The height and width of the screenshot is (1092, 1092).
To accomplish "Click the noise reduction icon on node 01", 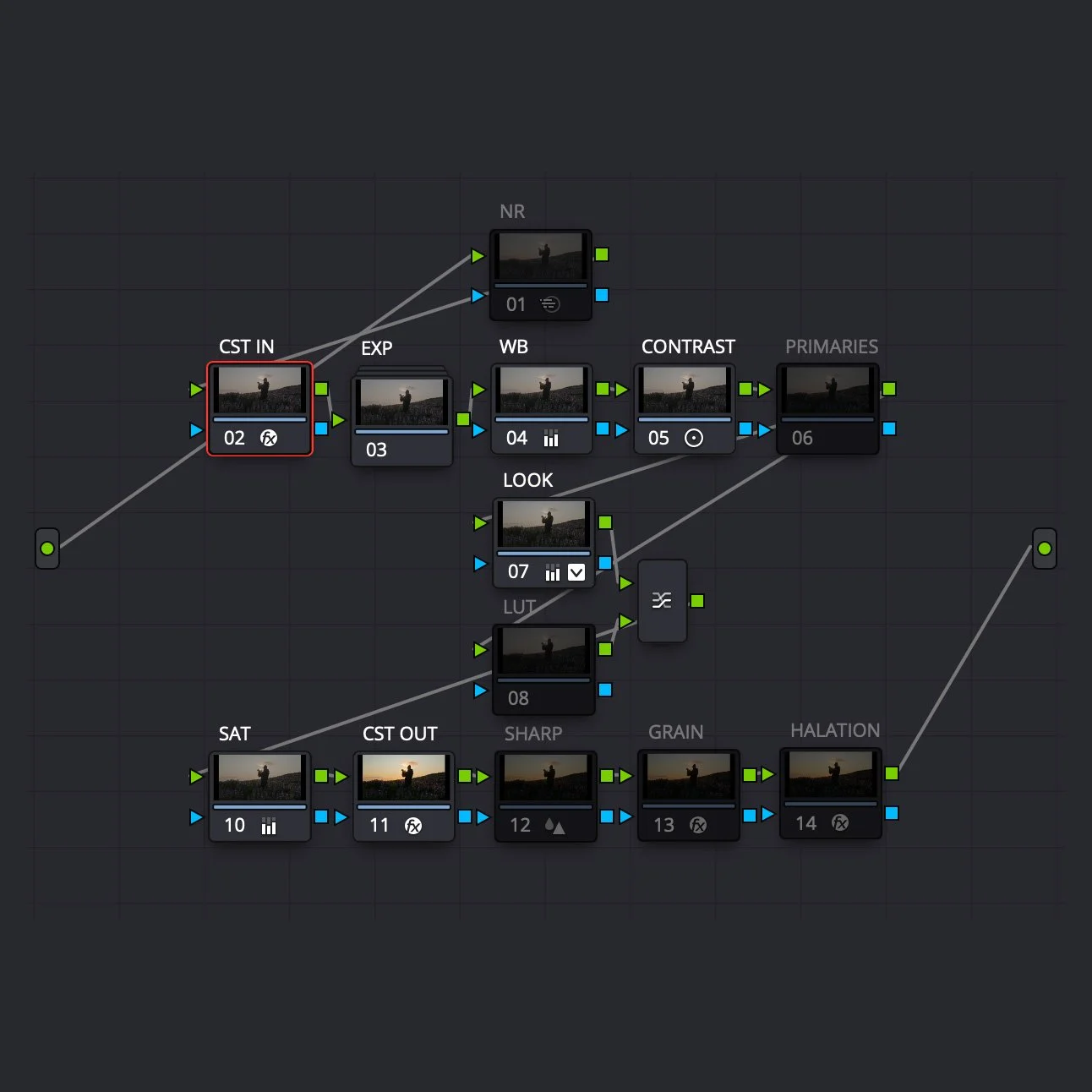I will [552, 303].
